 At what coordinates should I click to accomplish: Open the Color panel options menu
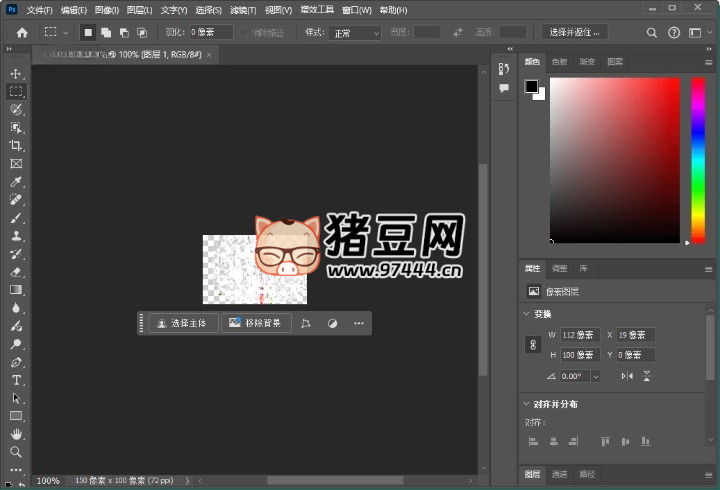[709, 62]
